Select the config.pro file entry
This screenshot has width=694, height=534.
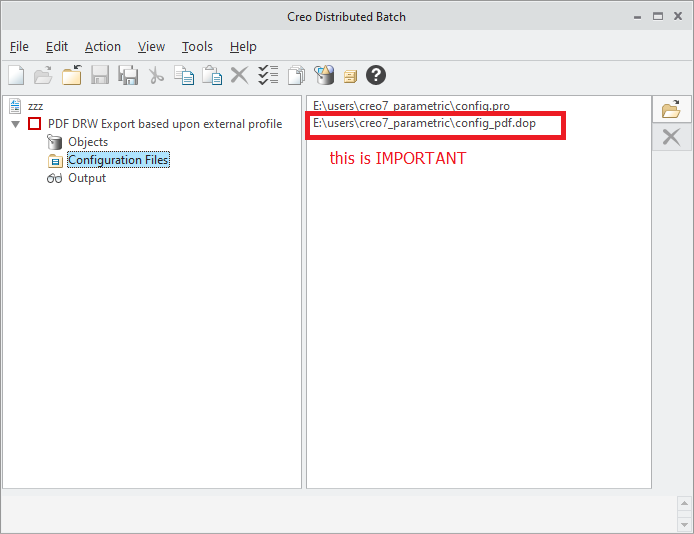coord(411,106)
